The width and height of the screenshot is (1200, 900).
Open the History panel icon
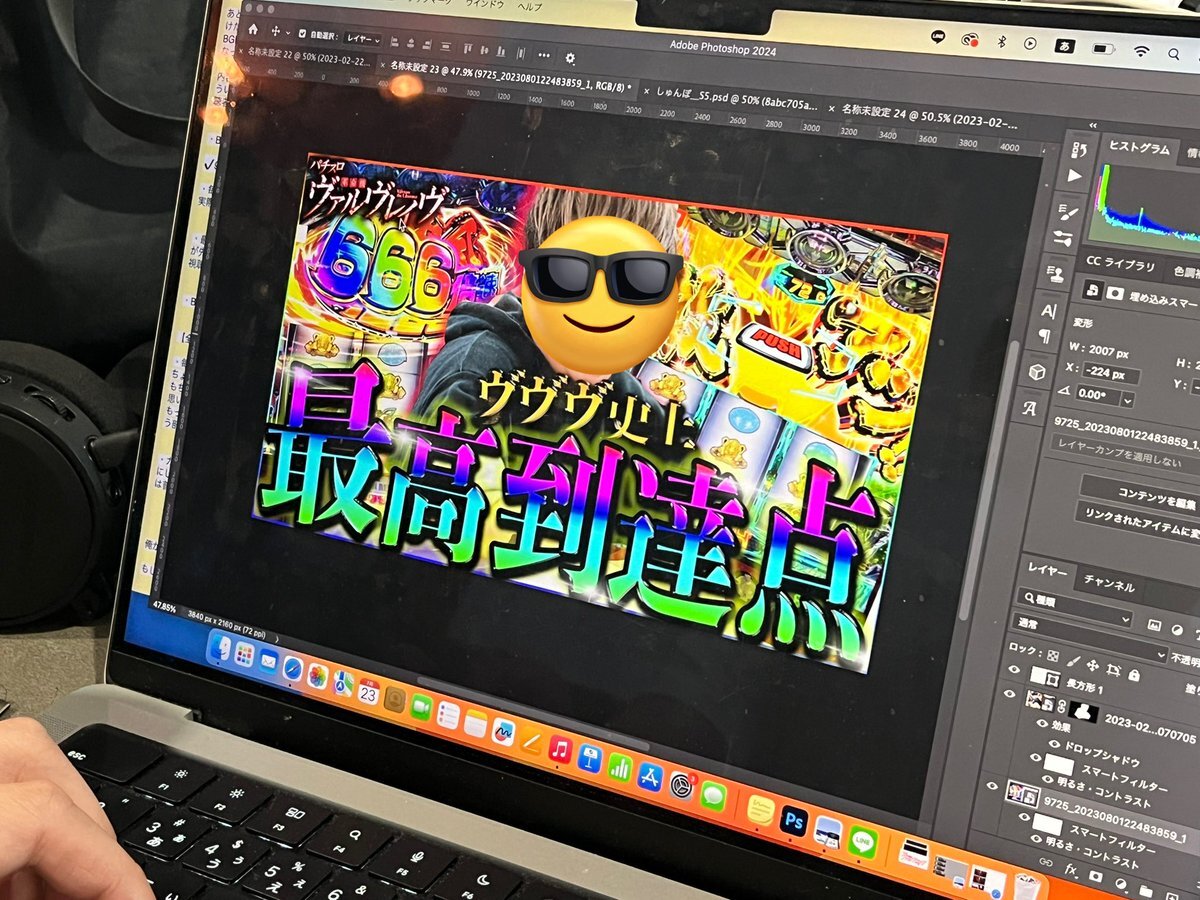click(1079, 151)
